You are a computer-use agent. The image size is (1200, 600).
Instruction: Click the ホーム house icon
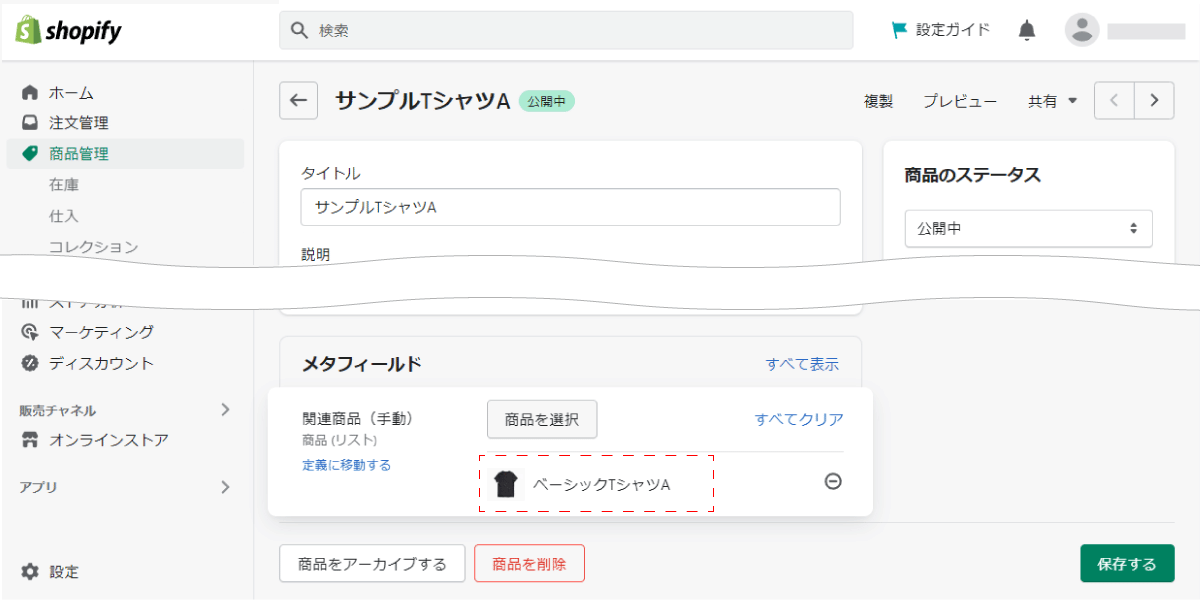(30, 92)
